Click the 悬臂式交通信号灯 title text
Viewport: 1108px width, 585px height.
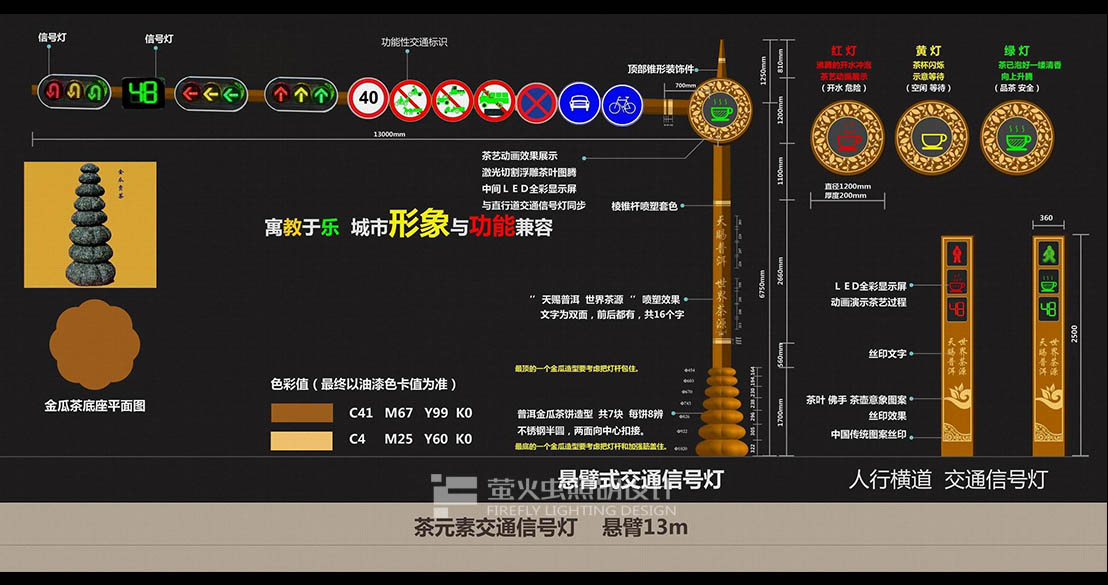pyautogui.click(x=640, y=479)
